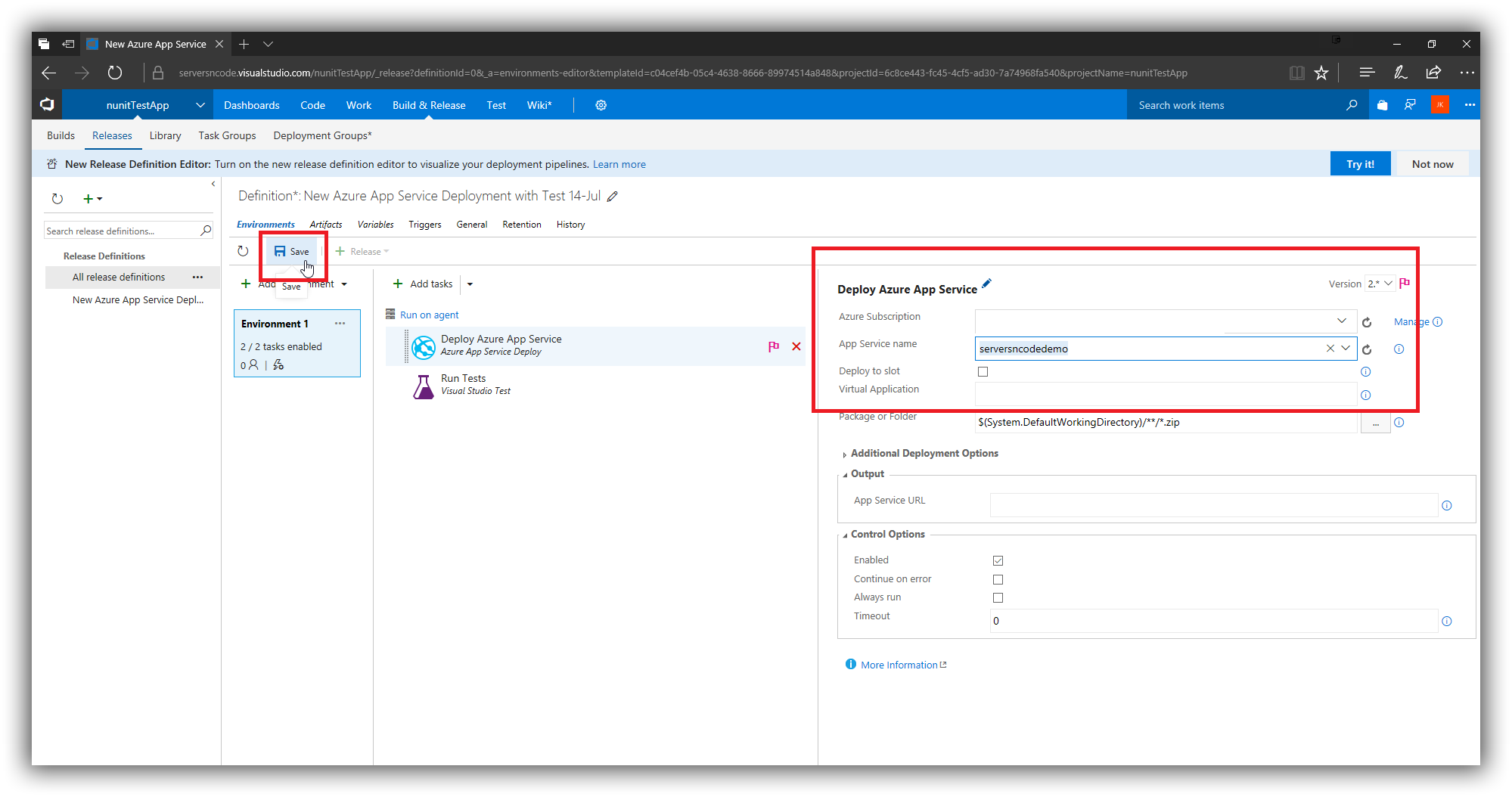1512x797 pixels.
Task: Clear the App Service name value
Action: tap(1330, 349)
